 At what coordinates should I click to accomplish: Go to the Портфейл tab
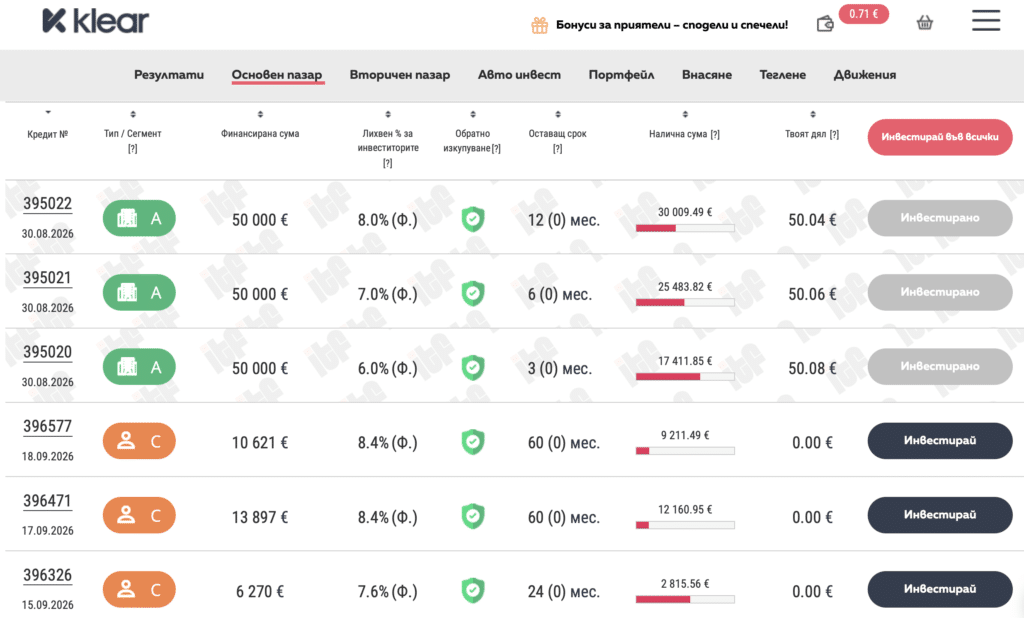(x=621, y=75)
